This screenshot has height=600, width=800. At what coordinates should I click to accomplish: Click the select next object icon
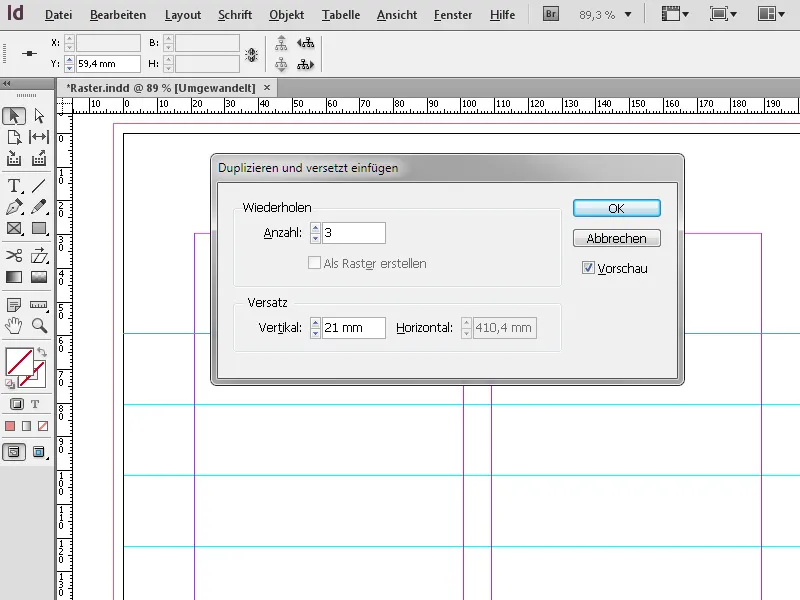point(306,65)
